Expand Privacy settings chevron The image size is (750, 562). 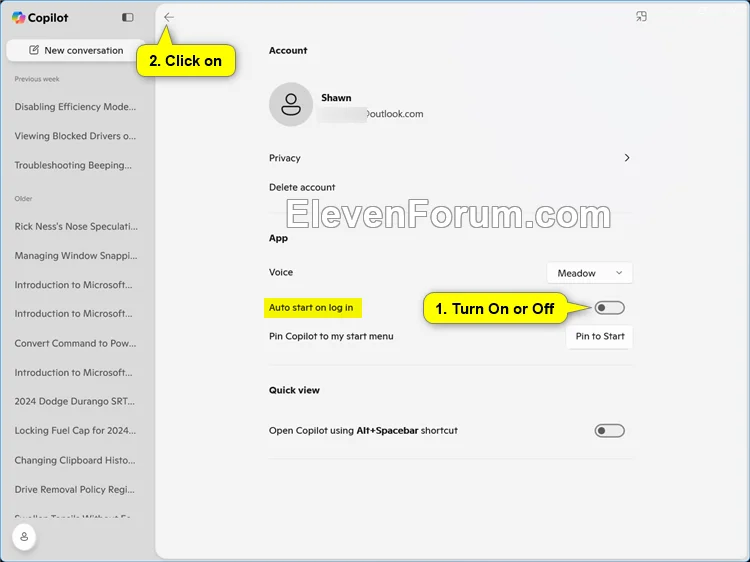(x=627, y=158)
